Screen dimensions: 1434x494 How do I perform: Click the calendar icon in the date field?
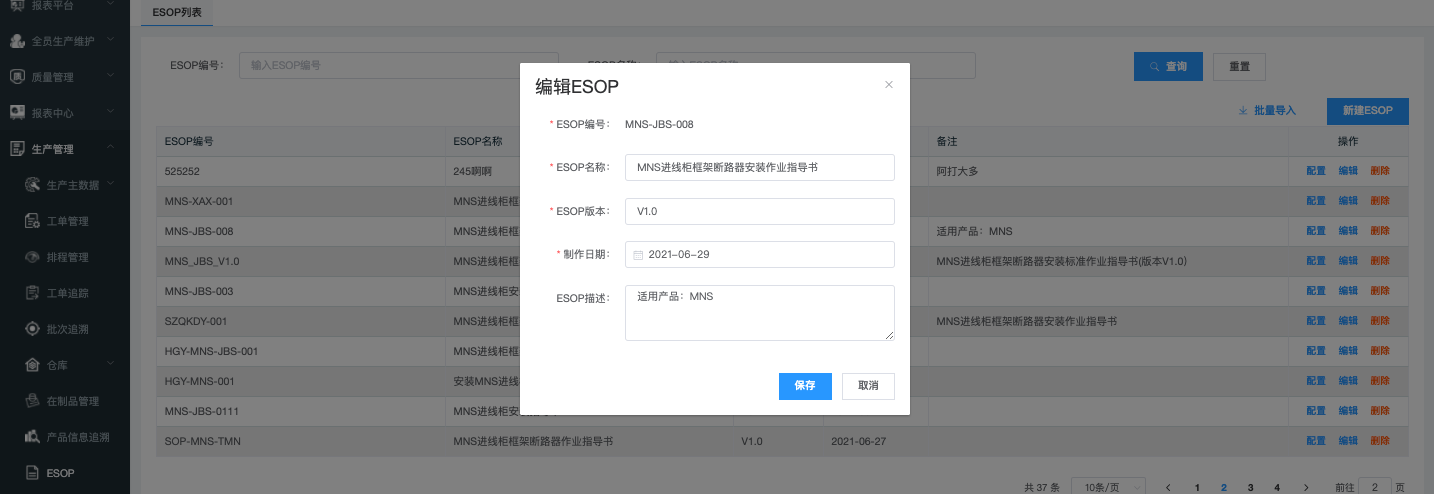639,255
